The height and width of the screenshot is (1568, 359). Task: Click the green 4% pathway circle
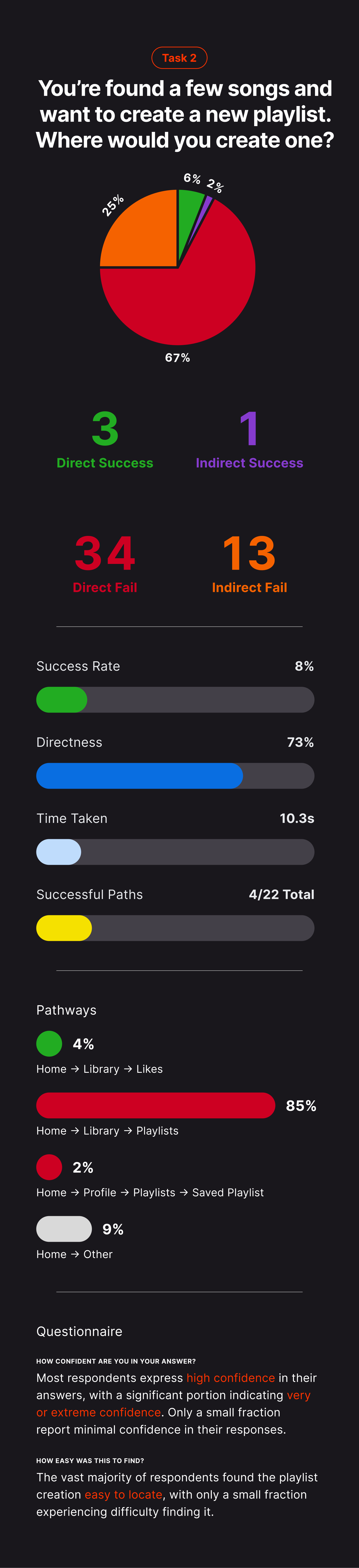pyautogui.click(x=49, y=1043)
